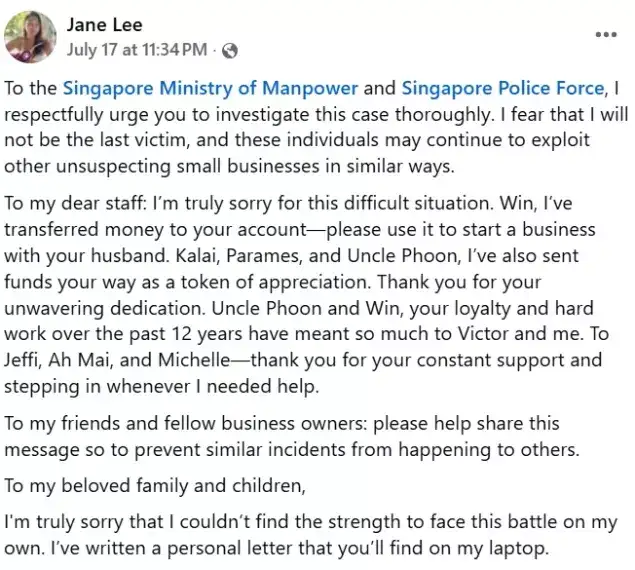
Task: Click the words 'token of appreciation'
Action: 275,282
